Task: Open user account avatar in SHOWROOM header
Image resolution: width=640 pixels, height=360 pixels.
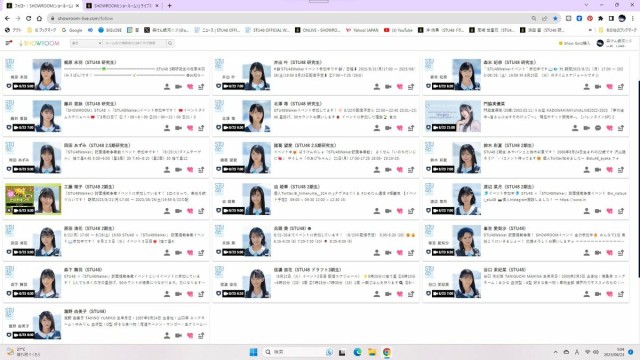Action: point(600,43)
